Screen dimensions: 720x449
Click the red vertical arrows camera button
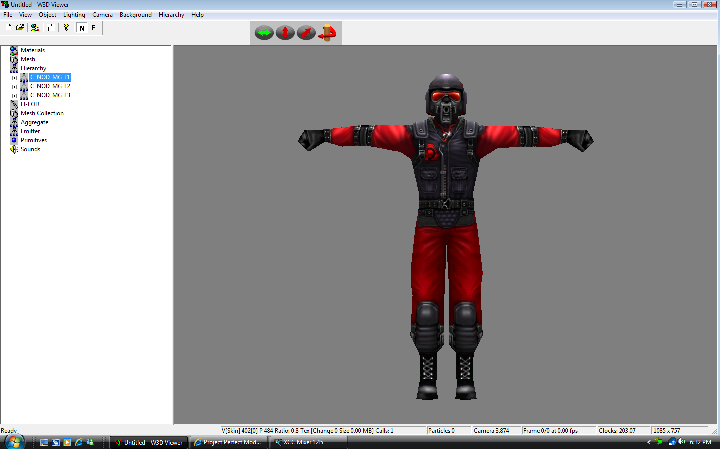pyautogui.click(x=285, y=33)
